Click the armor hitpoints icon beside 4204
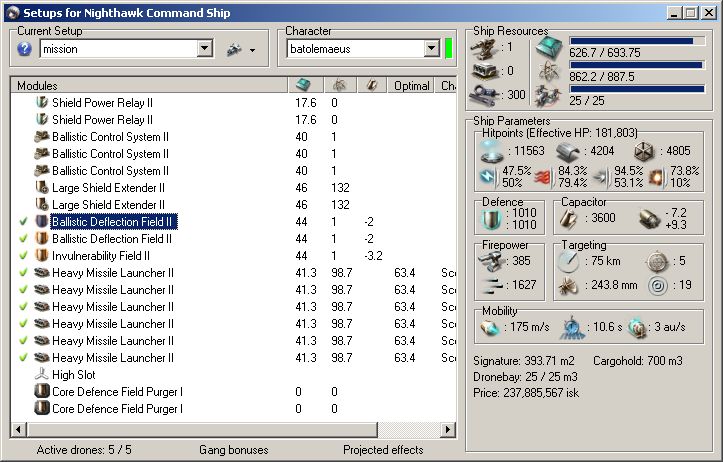 [567, 151]
